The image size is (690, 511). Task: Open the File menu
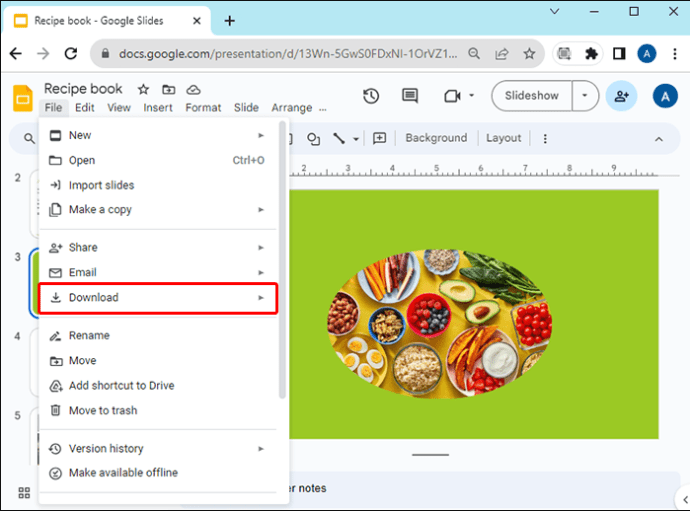click(53, 107)
